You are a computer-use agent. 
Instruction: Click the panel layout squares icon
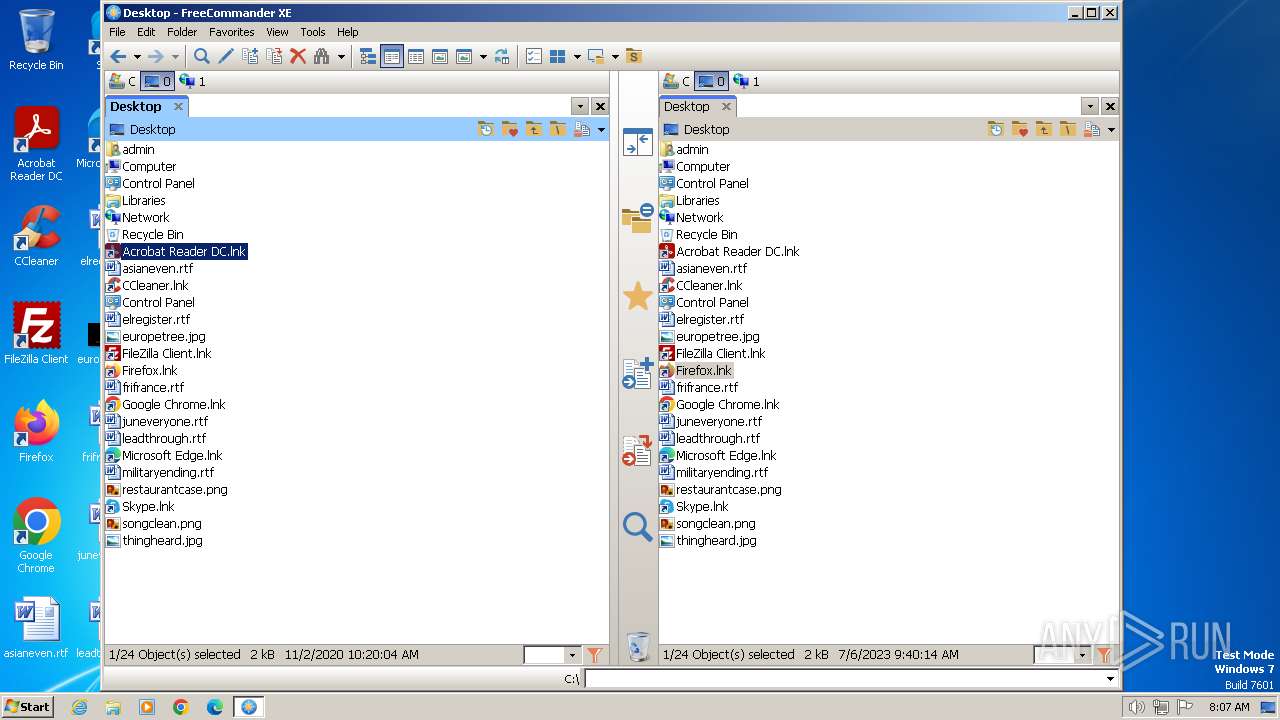coord(558,57)
